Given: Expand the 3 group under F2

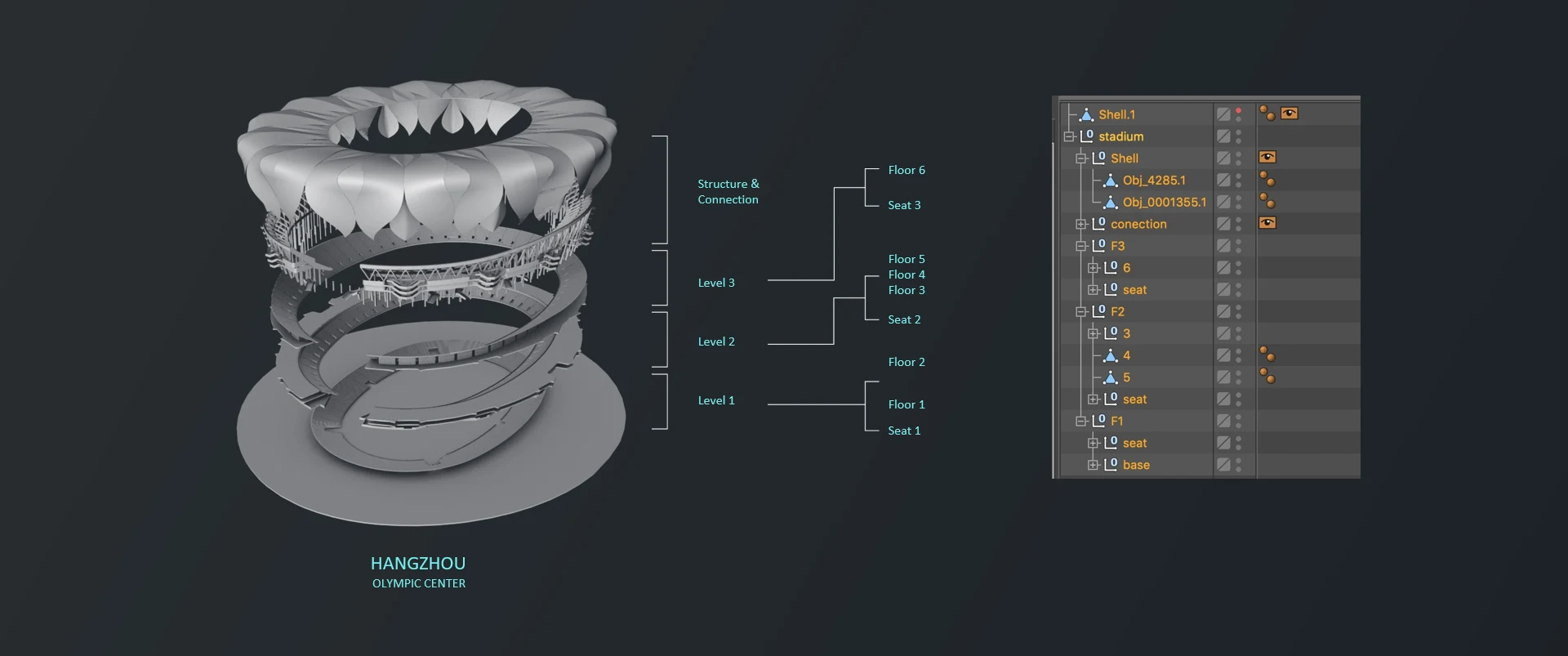Looking at the screenshot, I should pos(1093,333).
